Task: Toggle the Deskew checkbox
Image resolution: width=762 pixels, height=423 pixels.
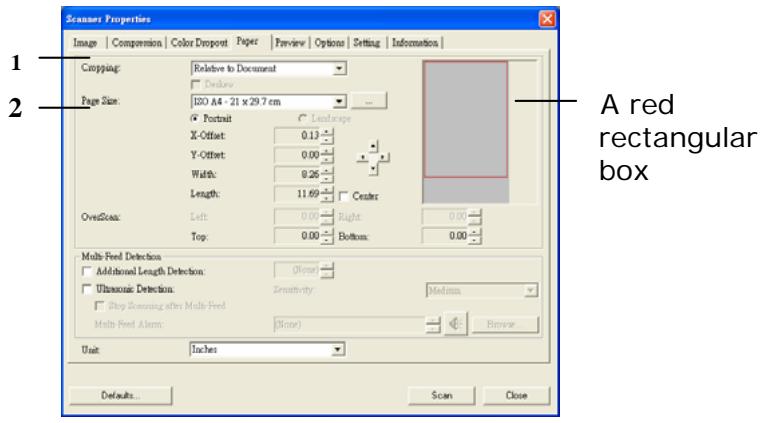Action: [x=195, y=85]
